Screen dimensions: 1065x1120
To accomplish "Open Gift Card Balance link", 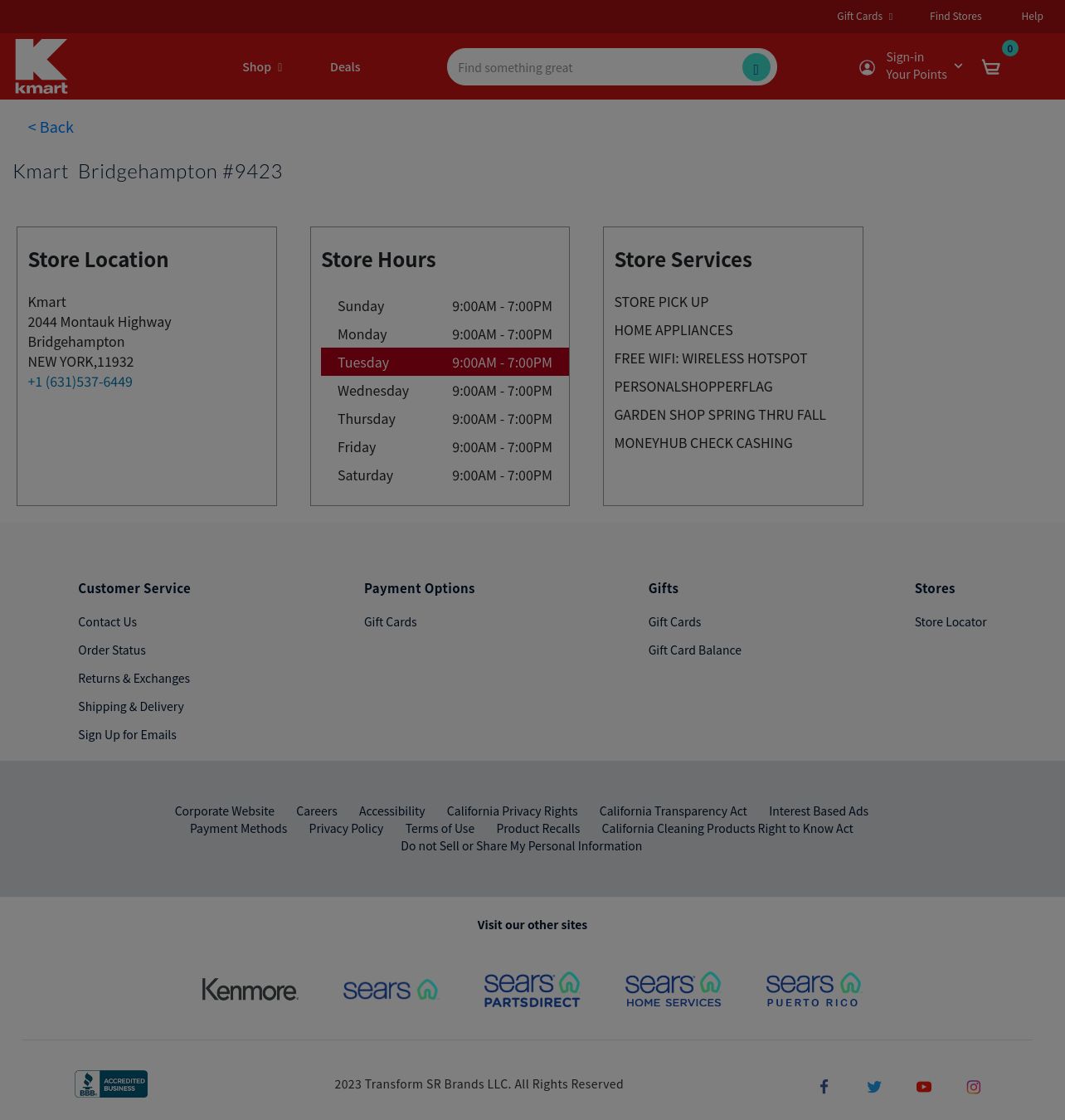I will pyautogui.click(x=695, y=650).
